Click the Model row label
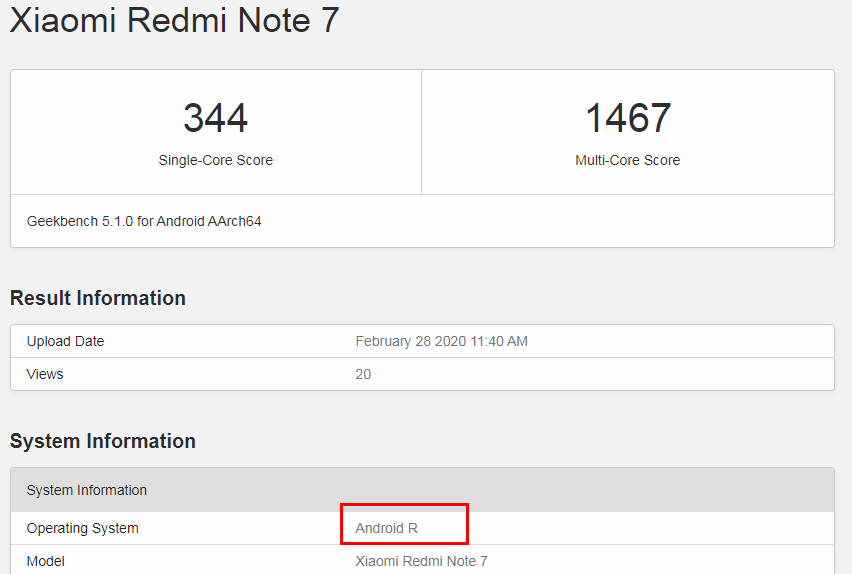The height and width of the screenshot is (574, 852). click(x=46, y=561)
